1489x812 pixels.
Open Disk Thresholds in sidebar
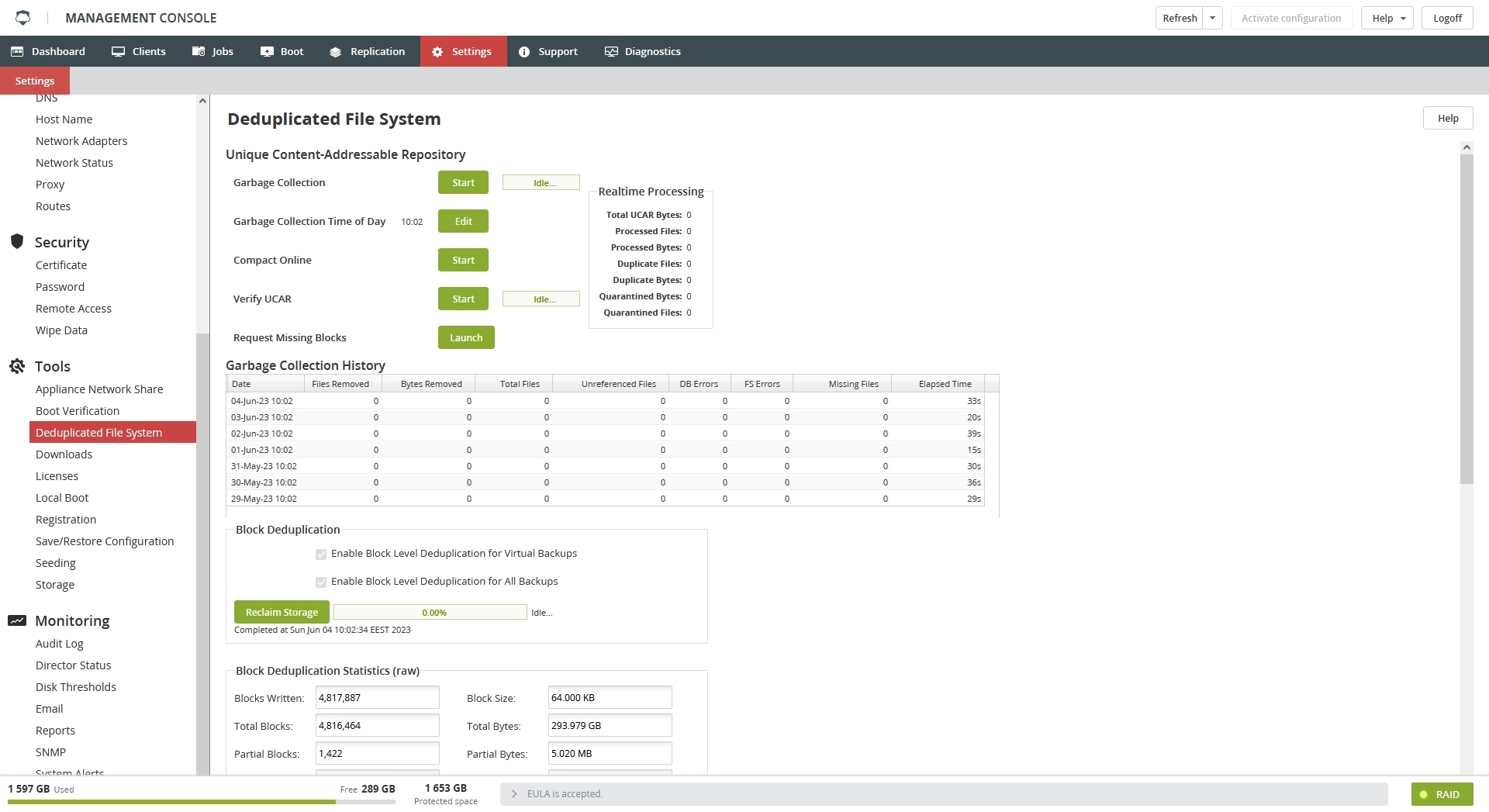pos(76,687)
